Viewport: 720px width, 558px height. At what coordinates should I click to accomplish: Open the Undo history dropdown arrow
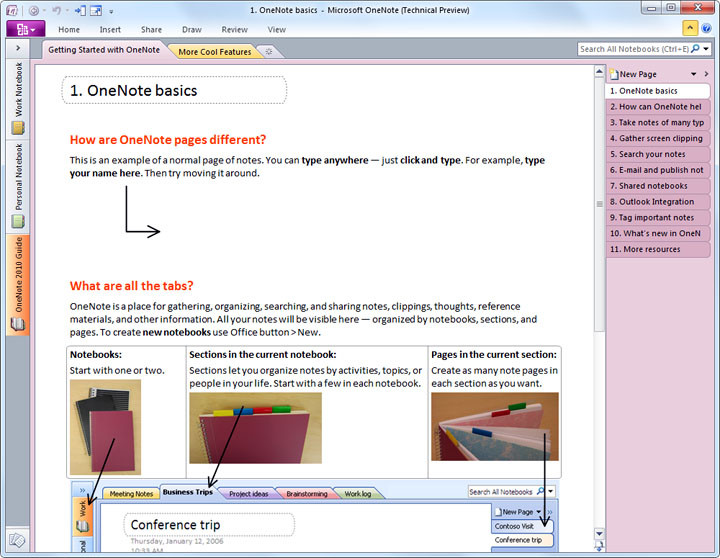point(67,11)
